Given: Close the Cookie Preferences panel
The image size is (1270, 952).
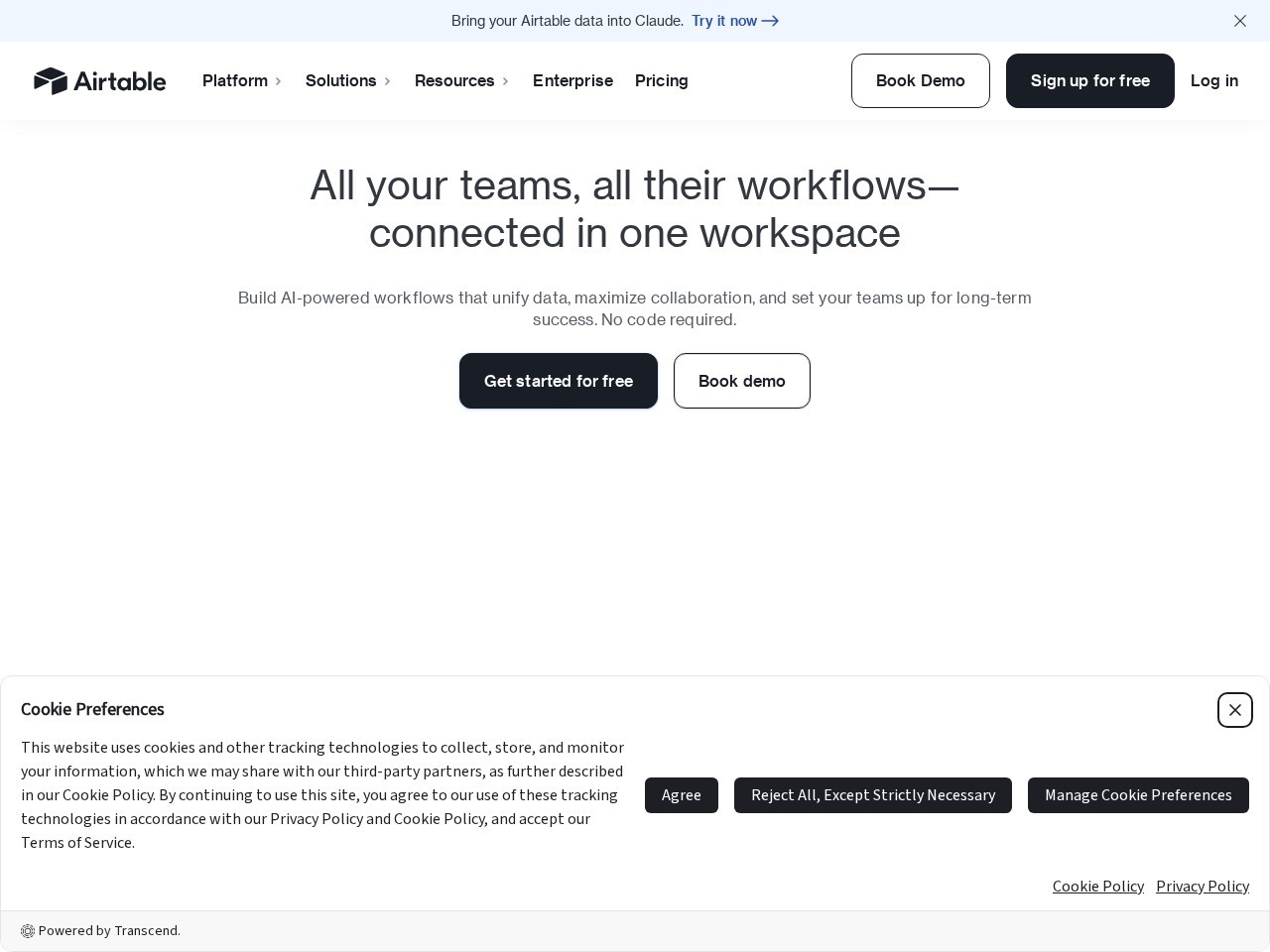Looking at the screenshot, I should [1235, 710].
